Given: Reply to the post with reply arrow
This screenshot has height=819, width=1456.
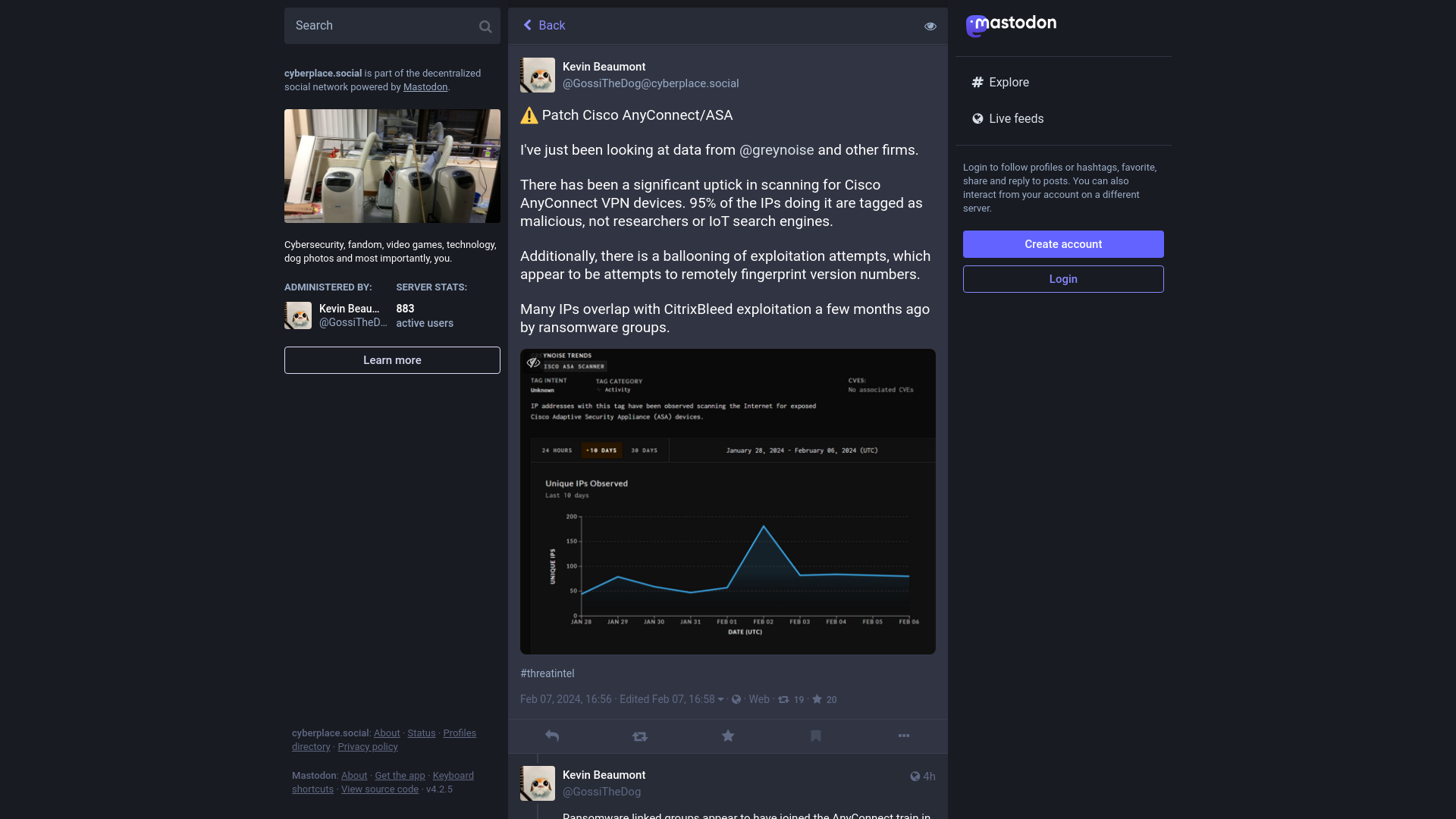Looking at the screenshot, I should (x=552, y=736).
